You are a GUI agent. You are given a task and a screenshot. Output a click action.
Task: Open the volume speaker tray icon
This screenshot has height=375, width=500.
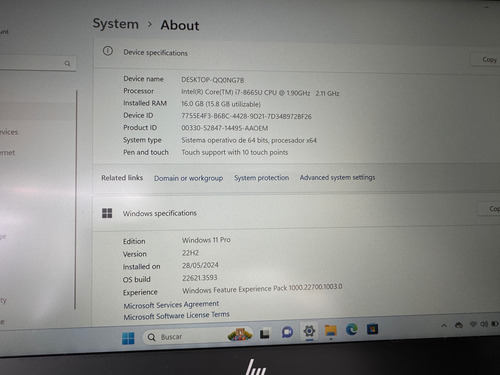pyautogui.click(x=484, y=324)
